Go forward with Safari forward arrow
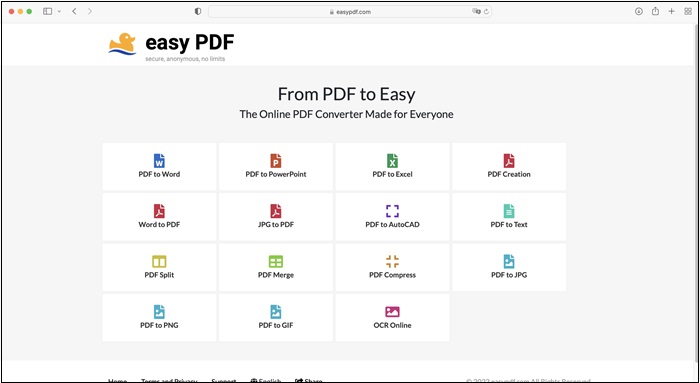 pyautogui.click(x=90, y=12)
